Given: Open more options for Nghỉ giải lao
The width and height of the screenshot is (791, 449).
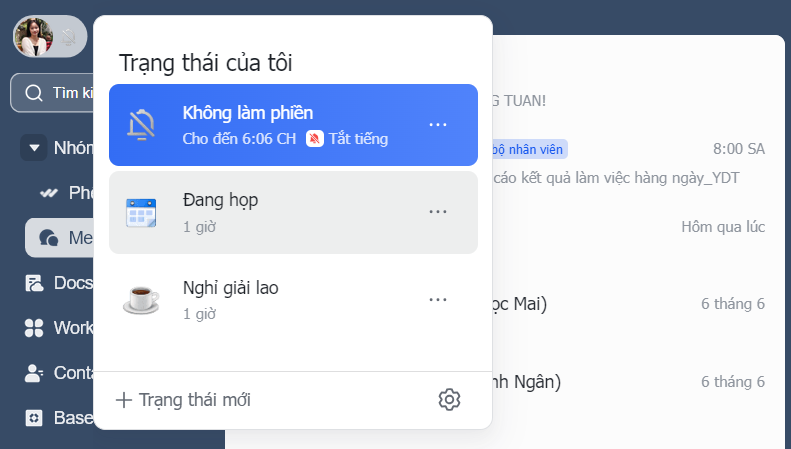Looking at the screenshot, I should point(437,300).
